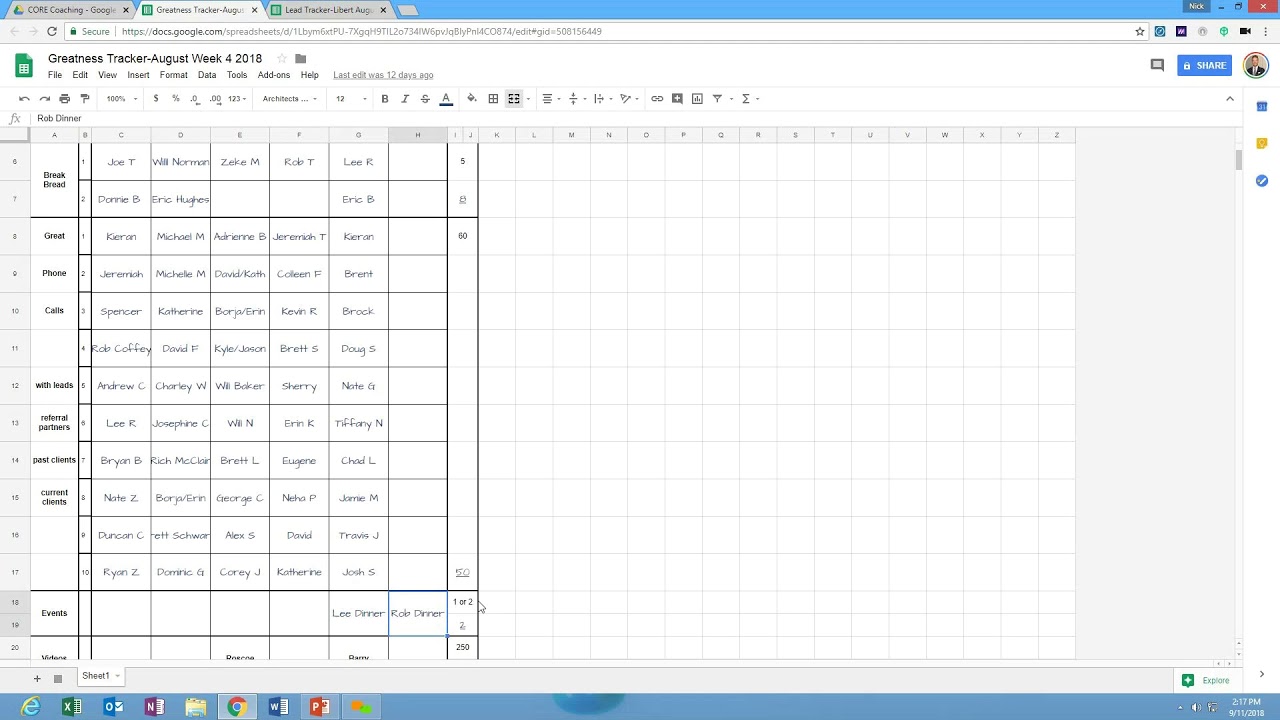Insert a comment from the toolbar

[677, 99]
